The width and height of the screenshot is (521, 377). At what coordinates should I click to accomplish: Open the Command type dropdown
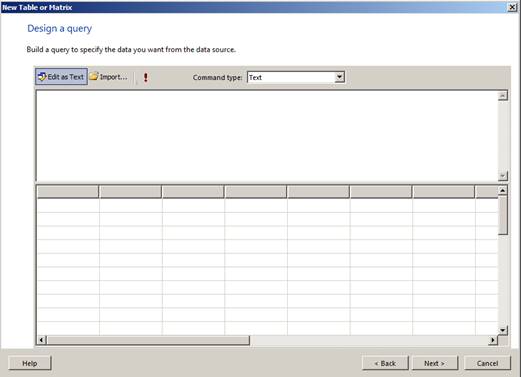point(339,77)
